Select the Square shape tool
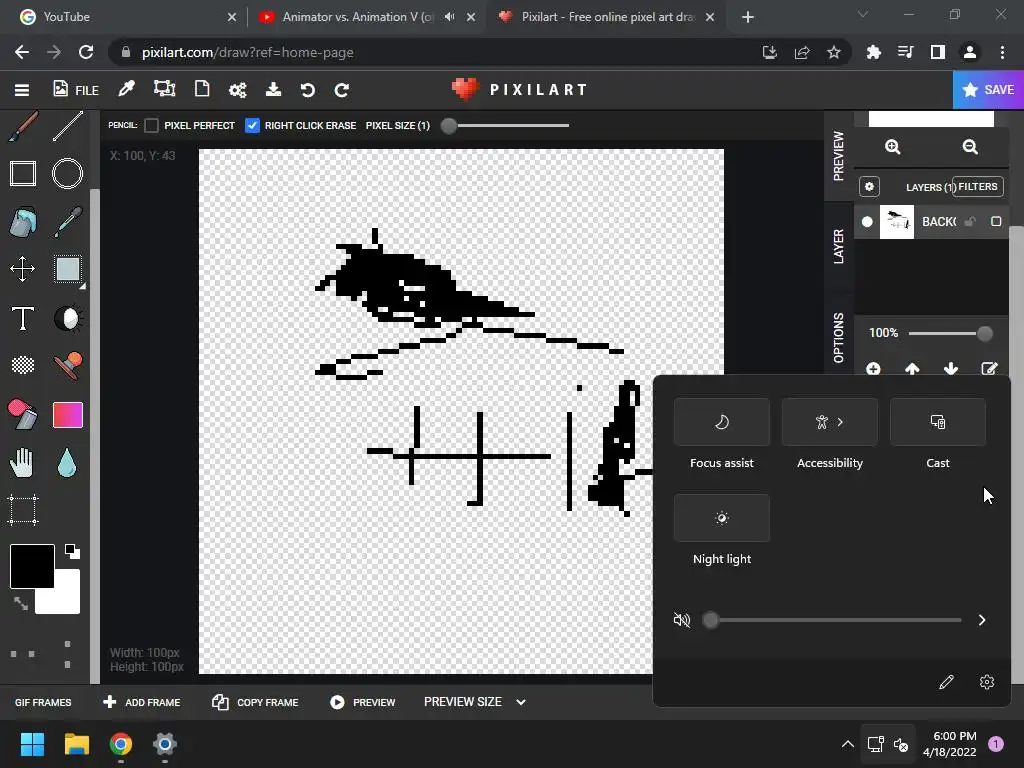 [23, 174]
